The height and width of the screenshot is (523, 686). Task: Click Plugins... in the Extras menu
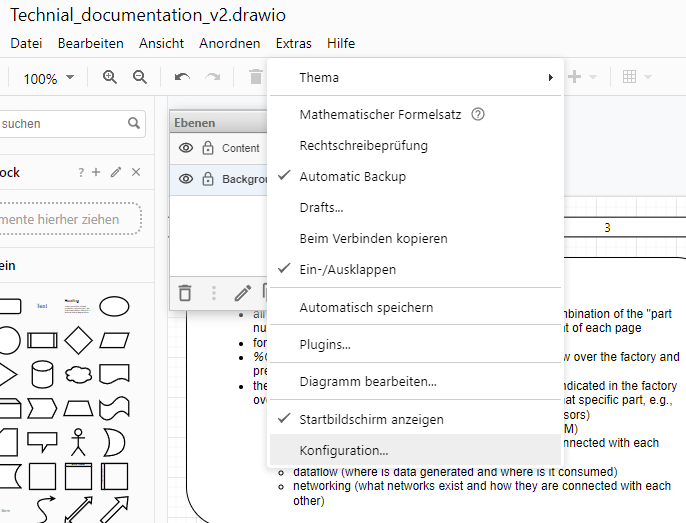pyautogui.click(x=325, y=345)
